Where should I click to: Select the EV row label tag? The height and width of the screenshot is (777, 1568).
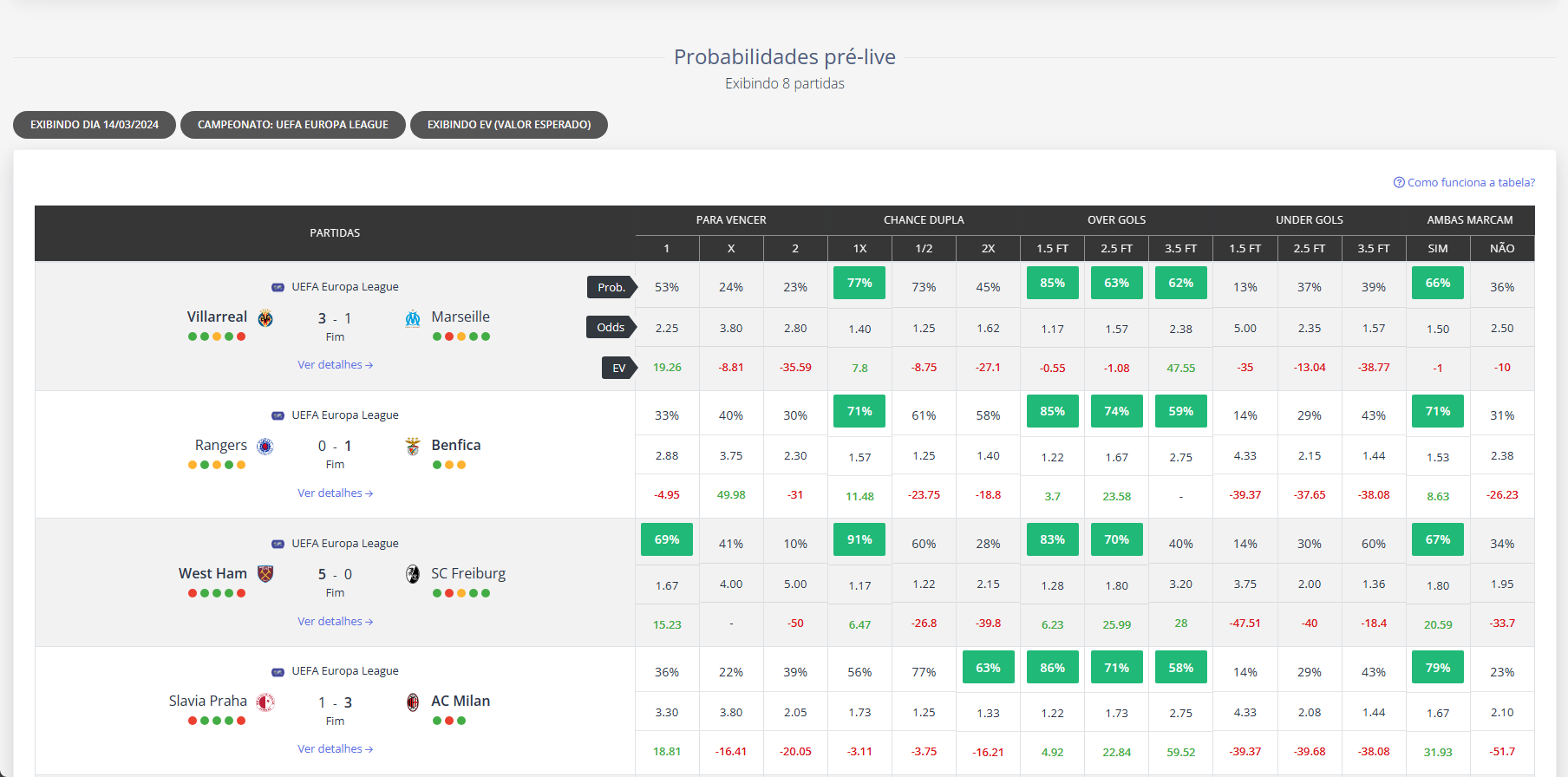pyautogui.click(x=619, y=368)
